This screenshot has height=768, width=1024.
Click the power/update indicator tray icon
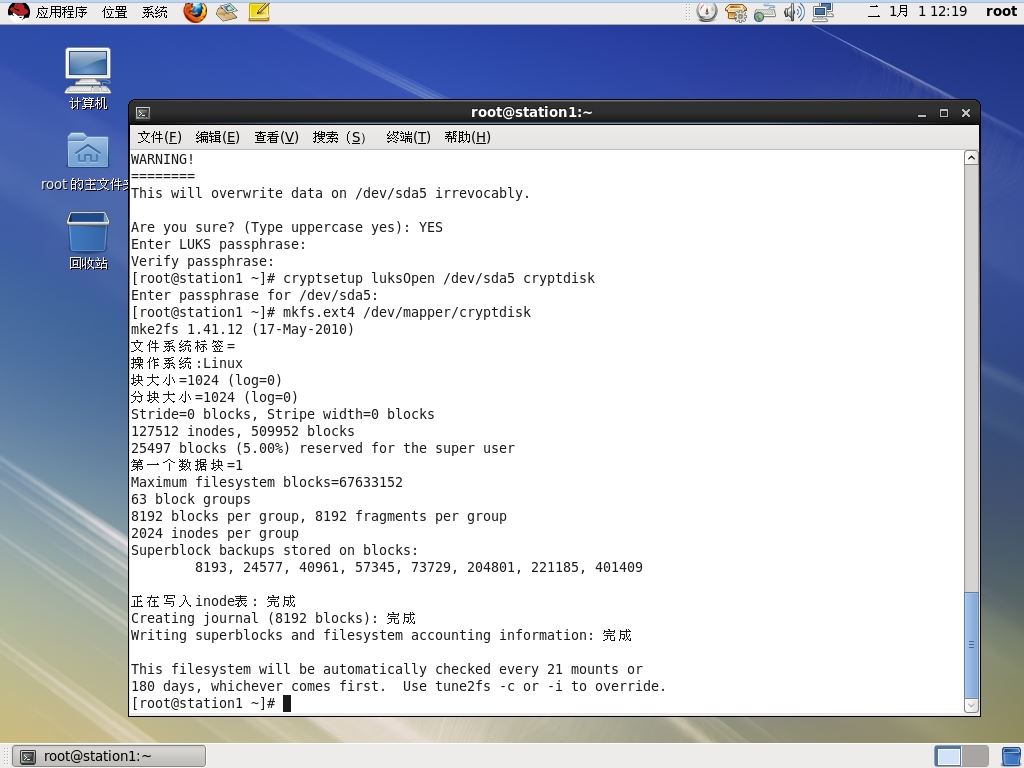(x=707, y=12)
